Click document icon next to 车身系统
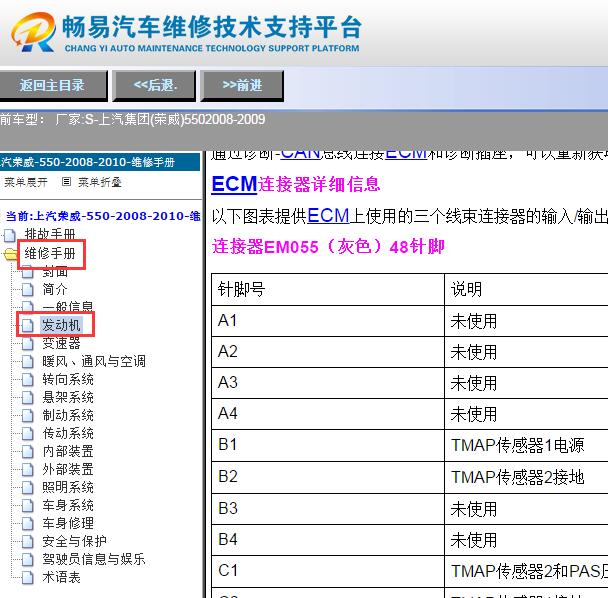Image resolution: width=608 pixels, height=598 pixels. 27,506
